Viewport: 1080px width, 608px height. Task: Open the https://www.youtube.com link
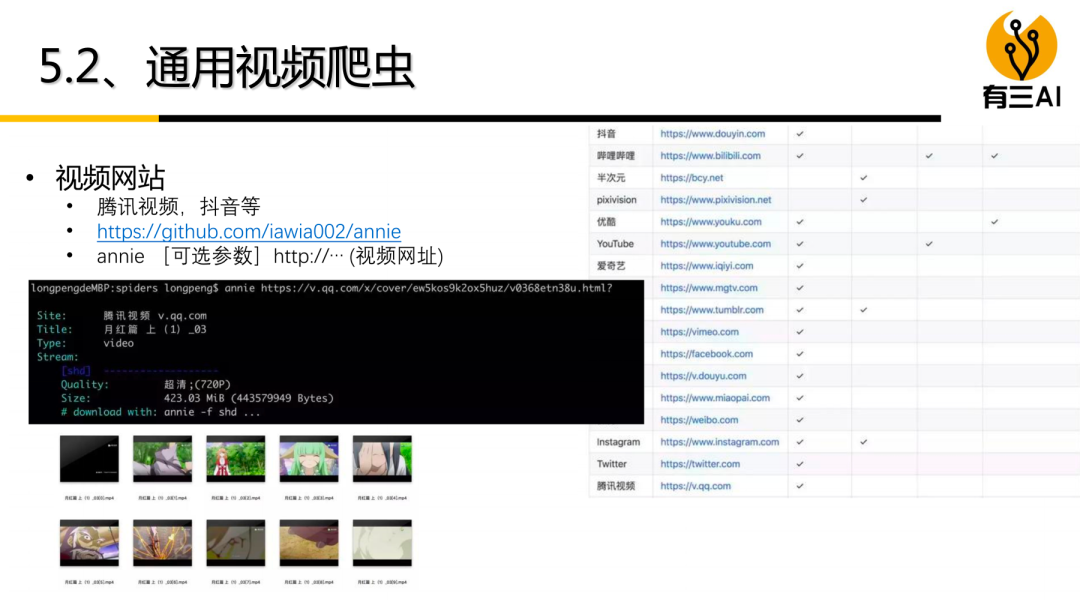pos(715,244)
